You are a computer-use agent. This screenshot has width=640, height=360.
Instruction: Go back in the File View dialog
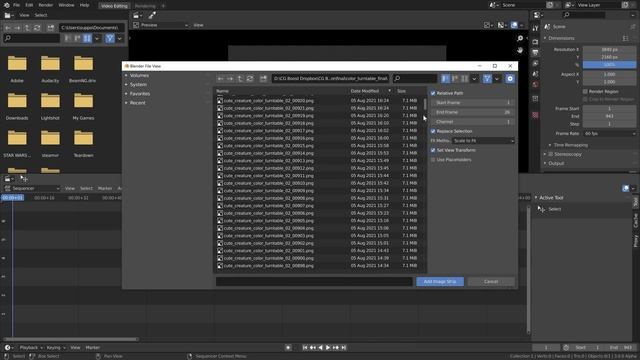(x=220, y=78)
